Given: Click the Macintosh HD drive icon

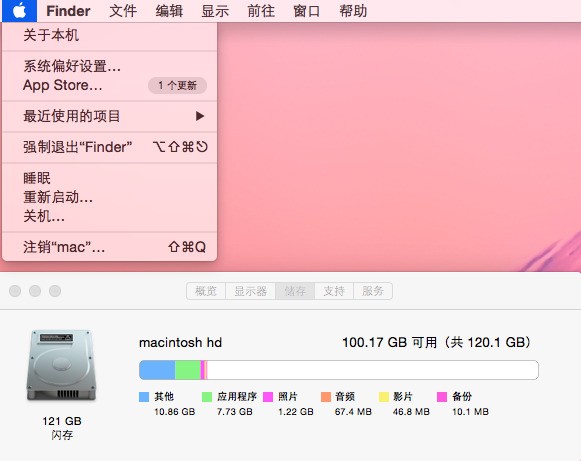Looking at the screenshot, I should tap(62, 365).
